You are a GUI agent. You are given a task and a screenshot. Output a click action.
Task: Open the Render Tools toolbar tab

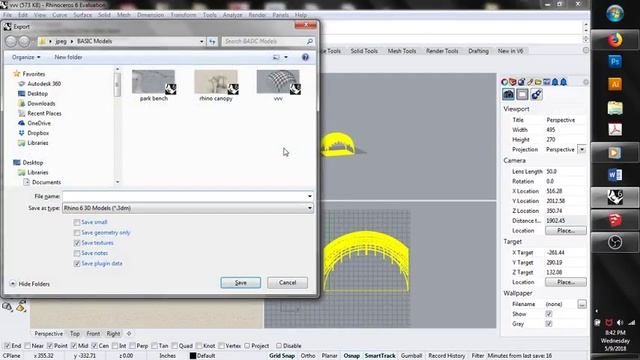point(442,51)
